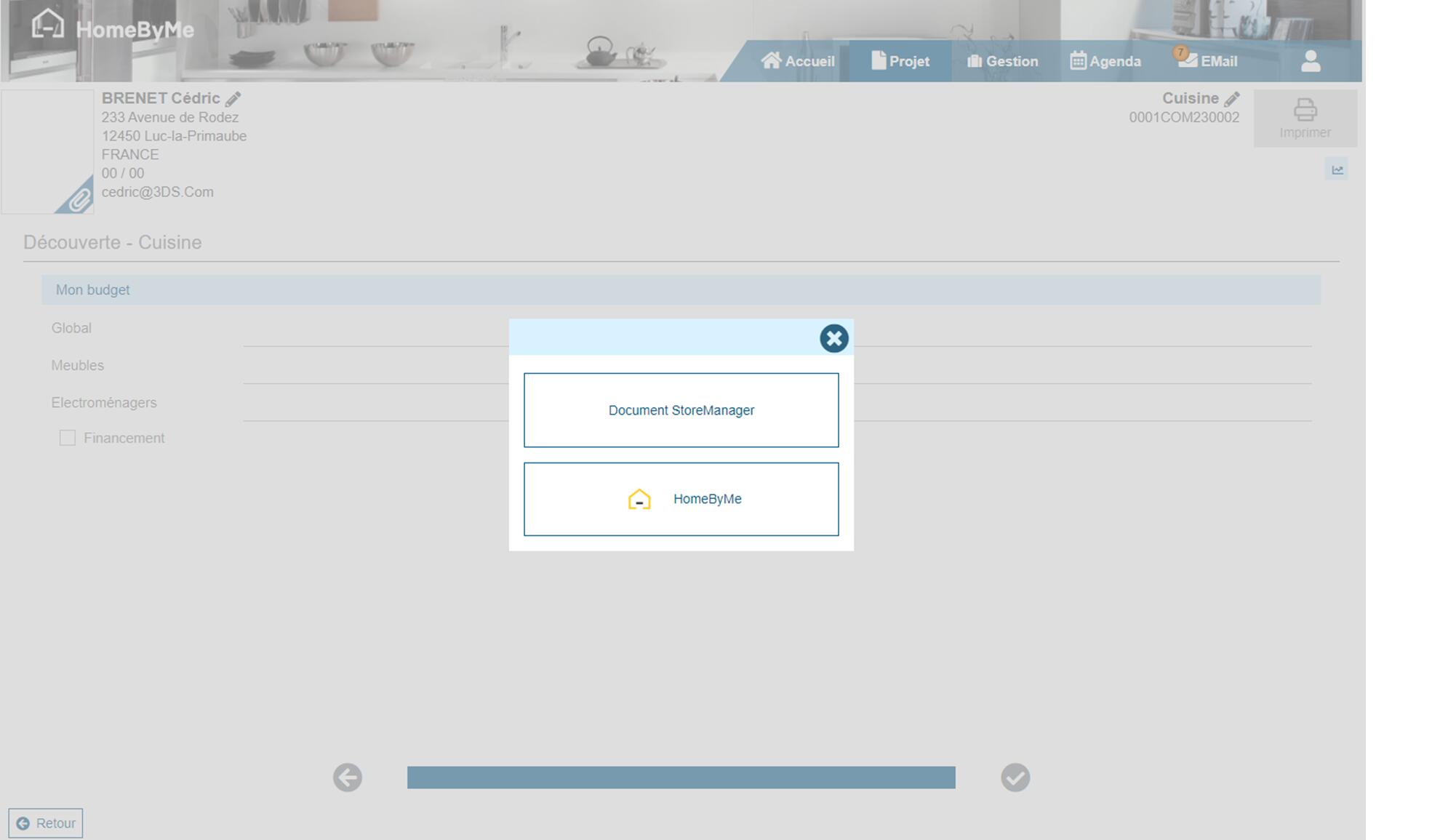Edit the Cuisine project name pencil
1440x840 pixels.
[1231, 99]
